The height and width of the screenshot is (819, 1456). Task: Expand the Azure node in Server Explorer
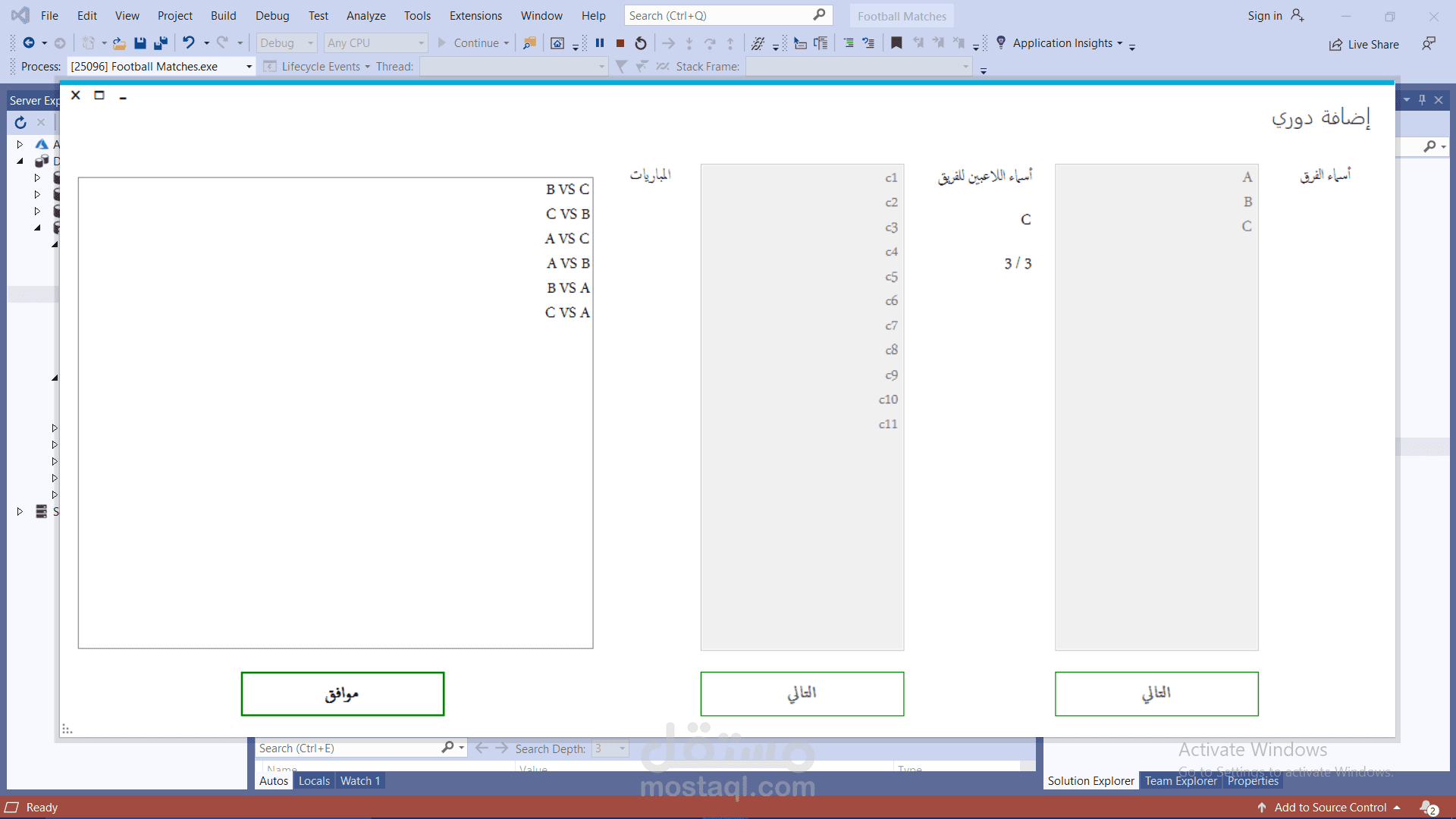20,144
